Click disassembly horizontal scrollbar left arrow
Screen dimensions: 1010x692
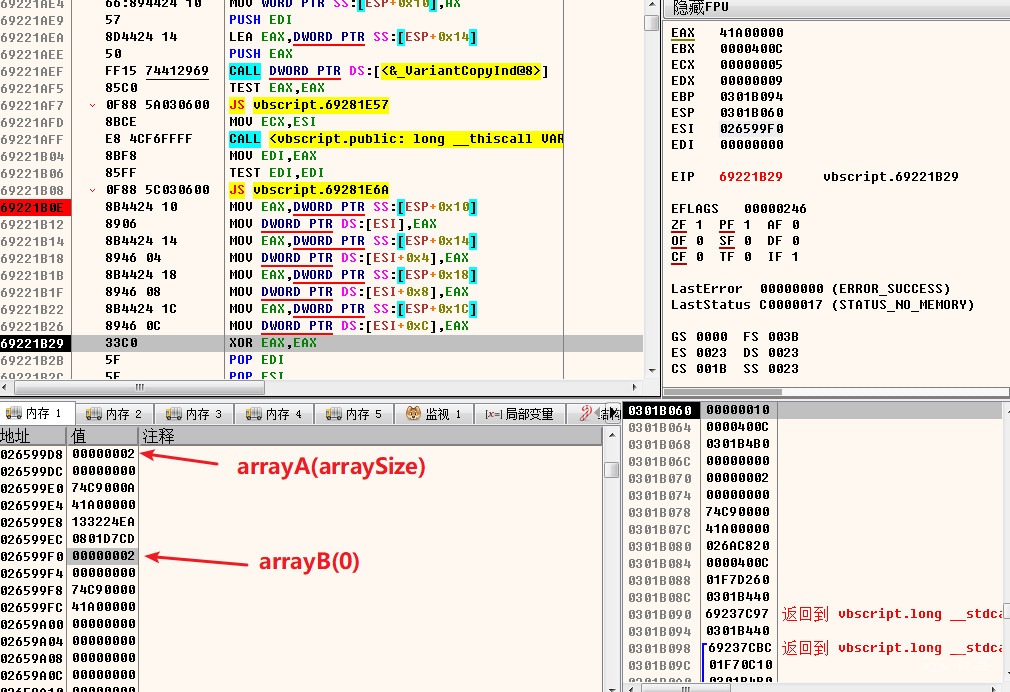tap(6, 387)
